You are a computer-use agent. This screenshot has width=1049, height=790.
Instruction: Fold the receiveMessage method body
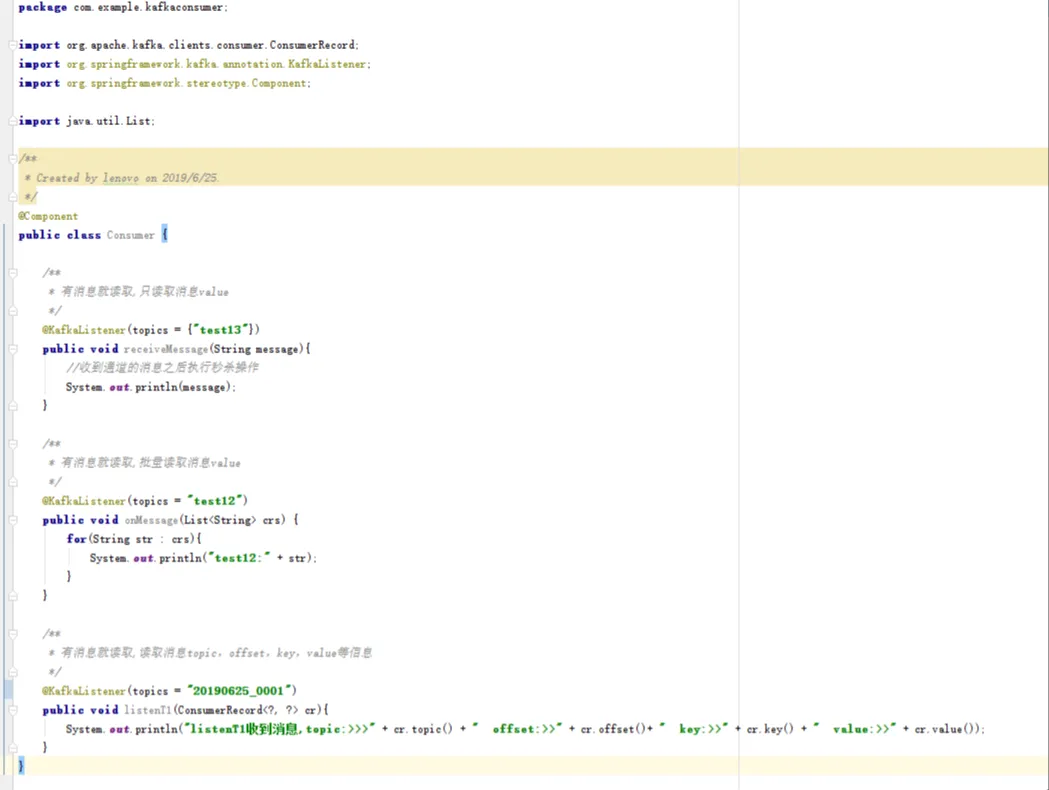click(x=13, y=349)
